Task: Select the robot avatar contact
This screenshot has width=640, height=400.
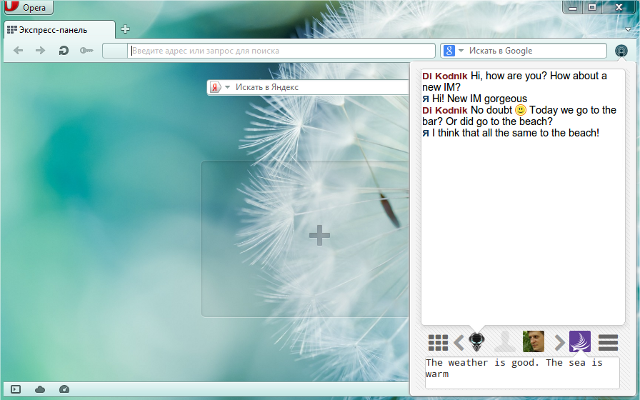Action: 479,341
